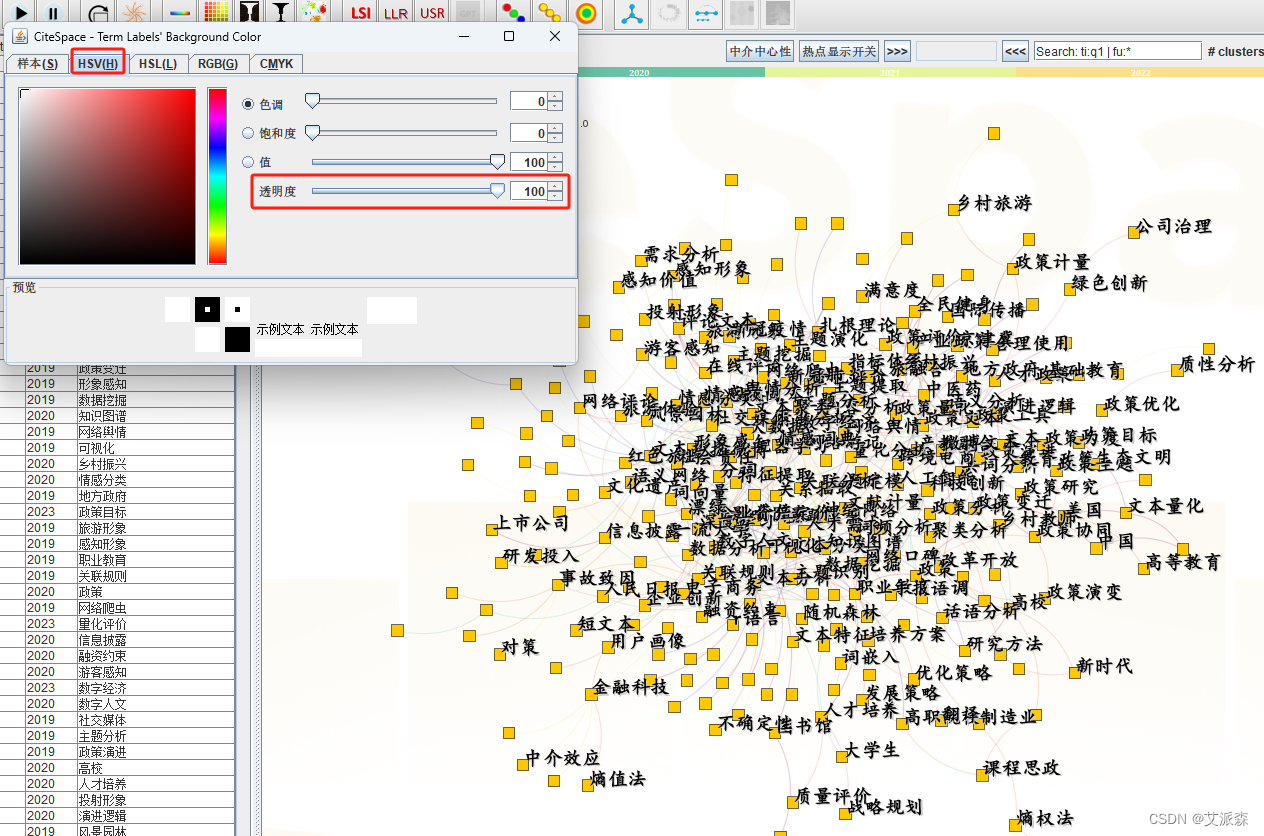Click the 透明度 transparency slider track

(404, 191)
